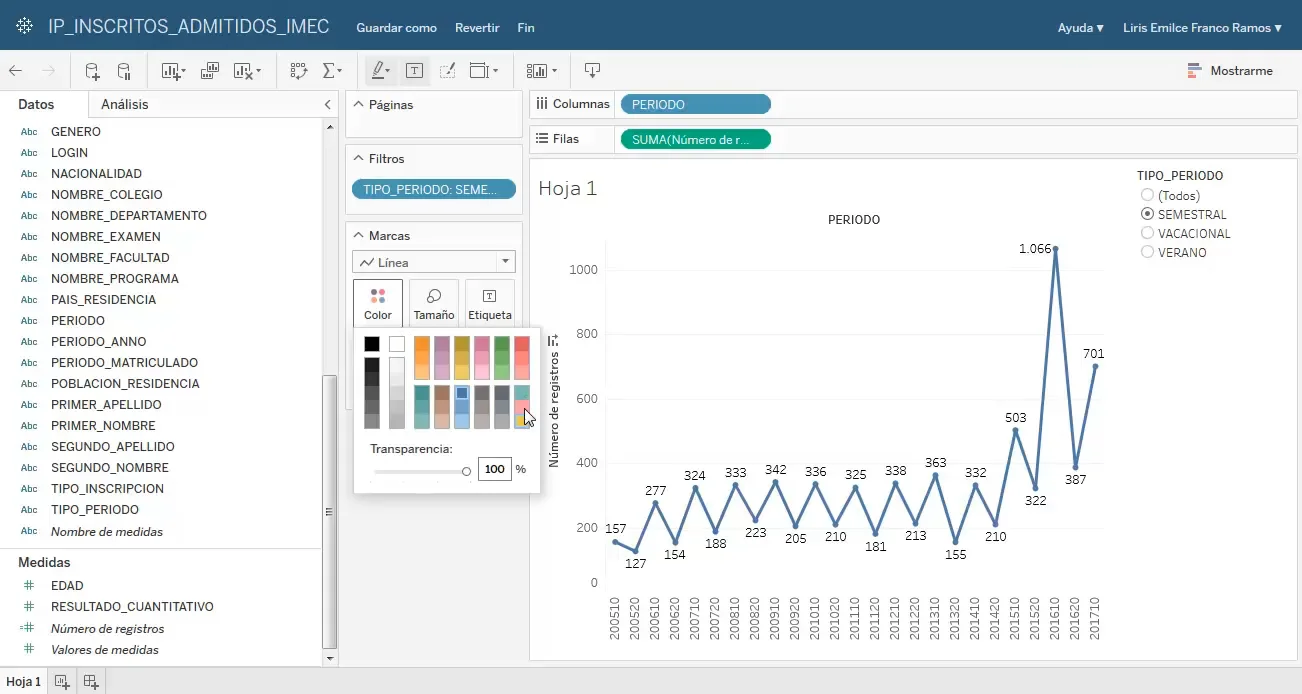Add a new dashboard tab at bottom
Viewport: 1302px width, 694px height.
coord(91,682)
